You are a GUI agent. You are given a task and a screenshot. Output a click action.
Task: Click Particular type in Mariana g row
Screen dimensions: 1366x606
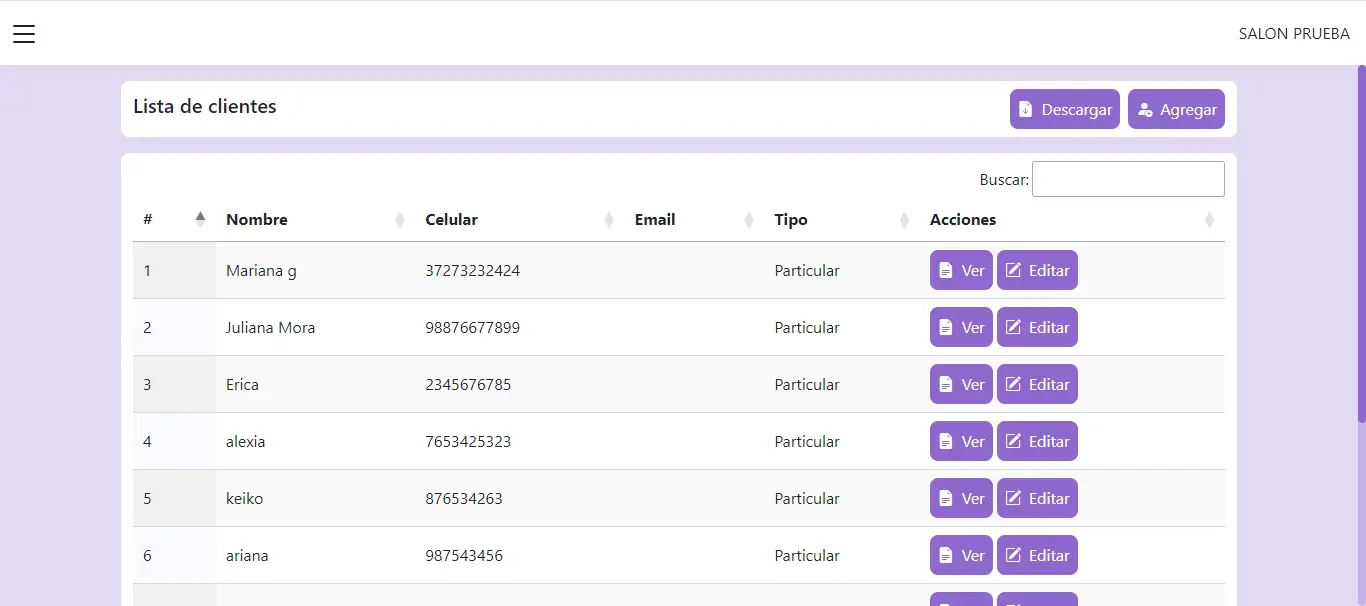(807, 271)
